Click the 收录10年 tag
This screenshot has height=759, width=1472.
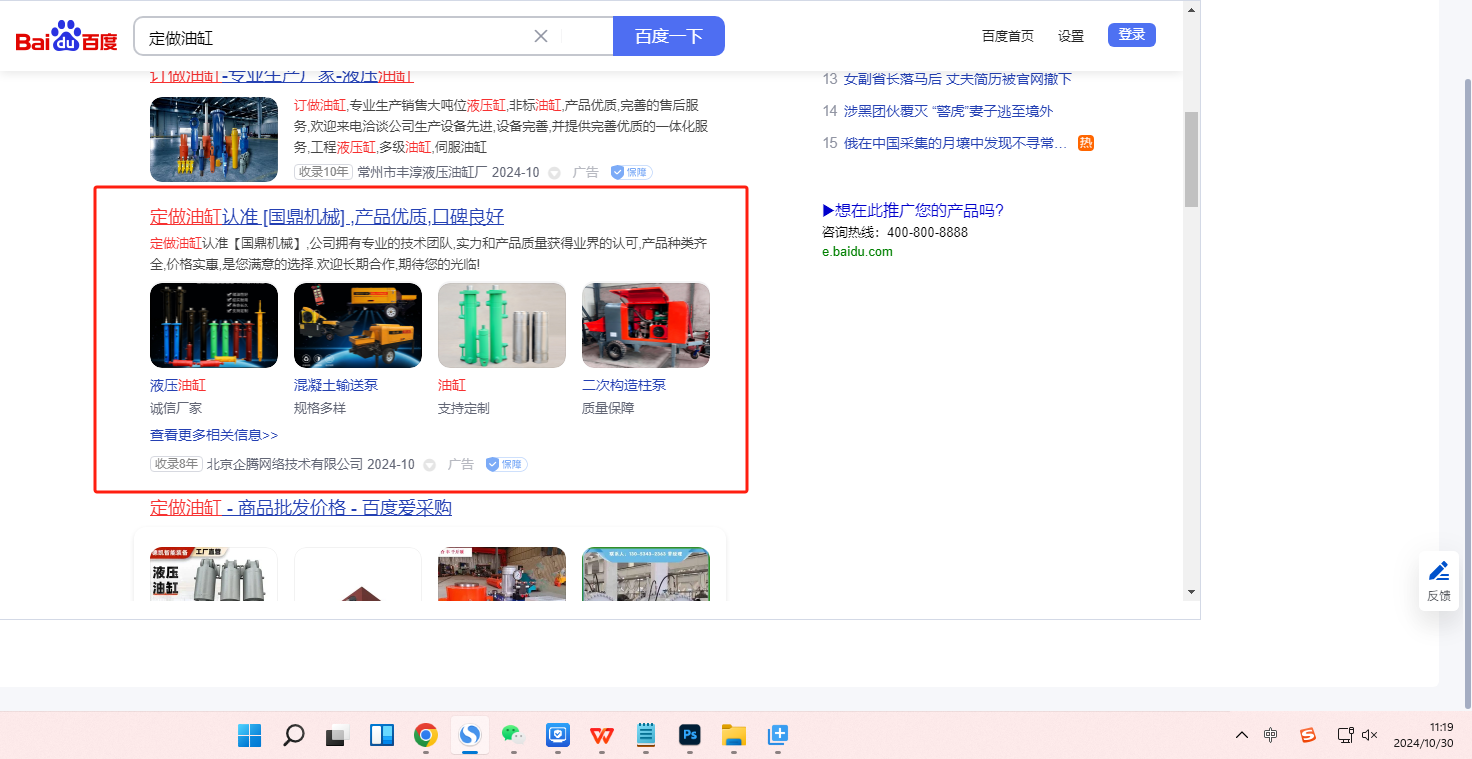[x=323, y=172]
